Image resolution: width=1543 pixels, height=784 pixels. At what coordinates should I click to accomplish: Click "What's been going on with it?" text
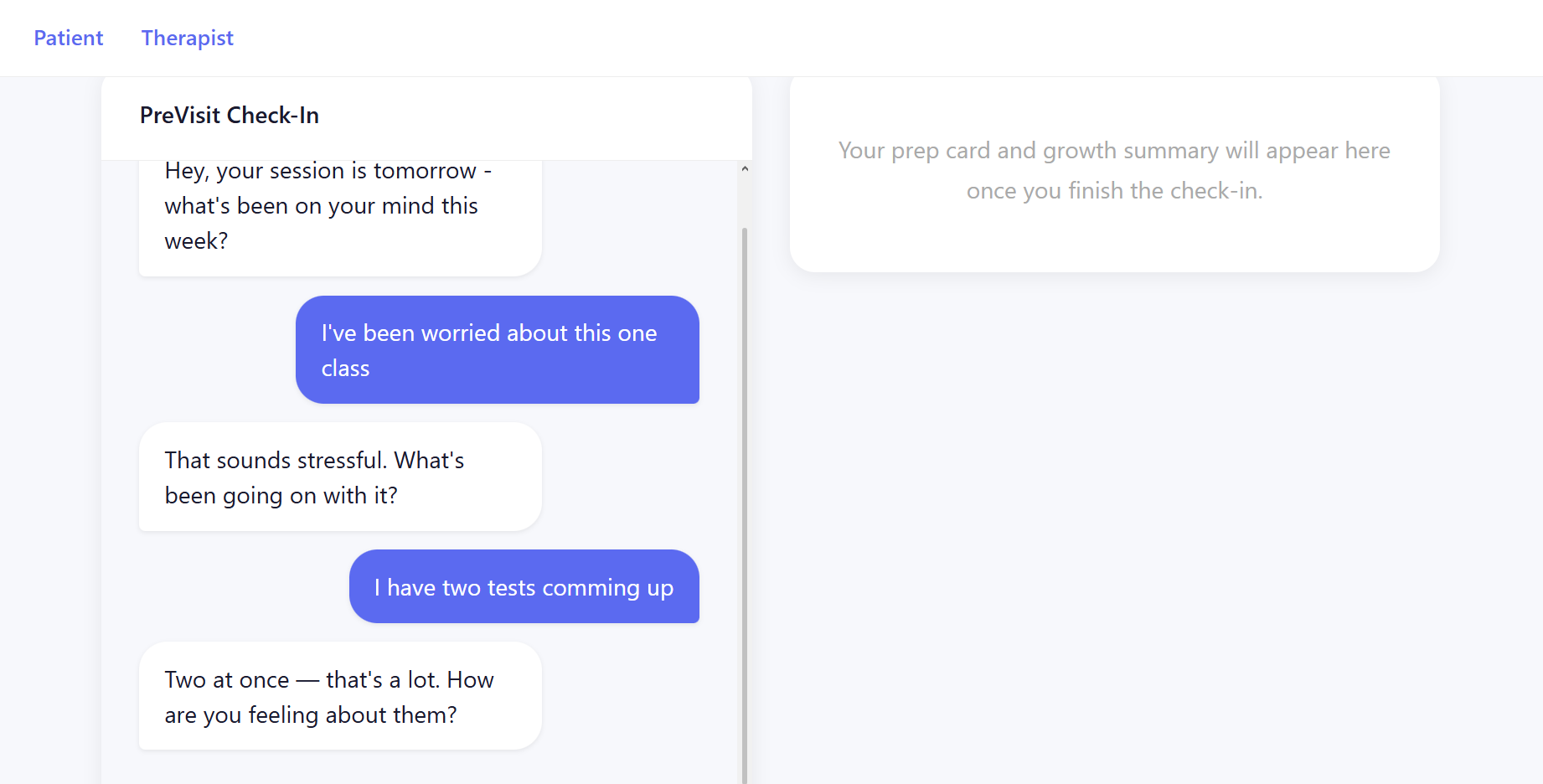click(x=281, y=496)
